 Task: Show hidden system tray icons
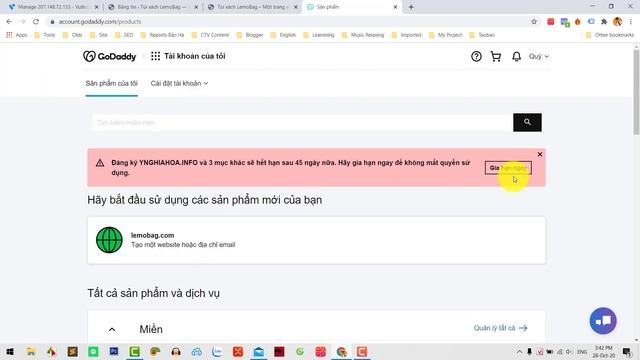(x=519, y=351)
